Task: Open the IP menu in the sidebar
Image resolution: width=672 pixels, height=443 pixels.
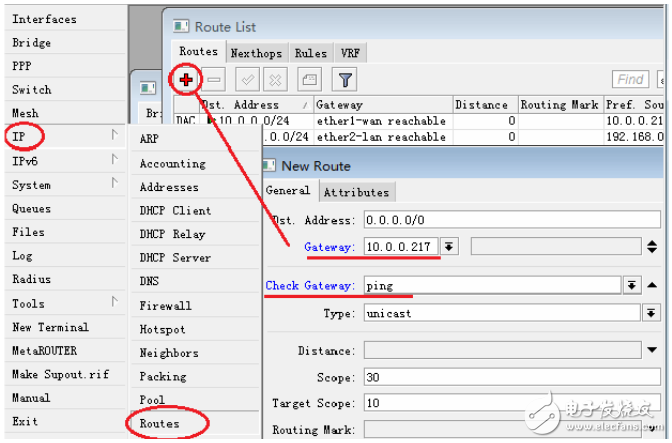Action: [22, 135]
